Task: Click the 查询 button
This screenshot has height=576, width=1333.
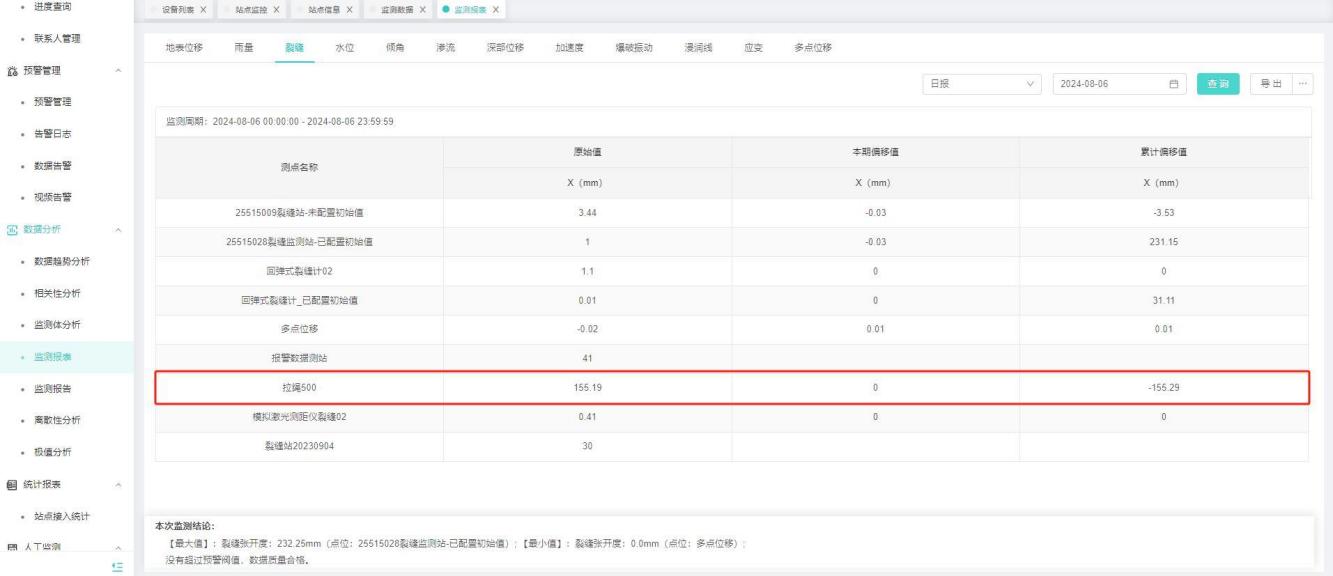Action: pos(1218,84)
